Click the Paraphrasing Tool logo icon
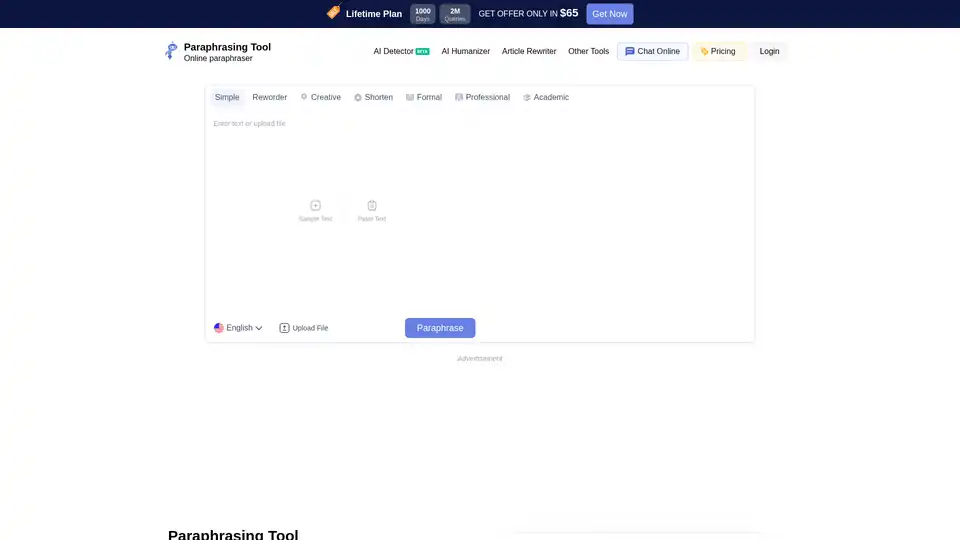 [x=171, y=51]
